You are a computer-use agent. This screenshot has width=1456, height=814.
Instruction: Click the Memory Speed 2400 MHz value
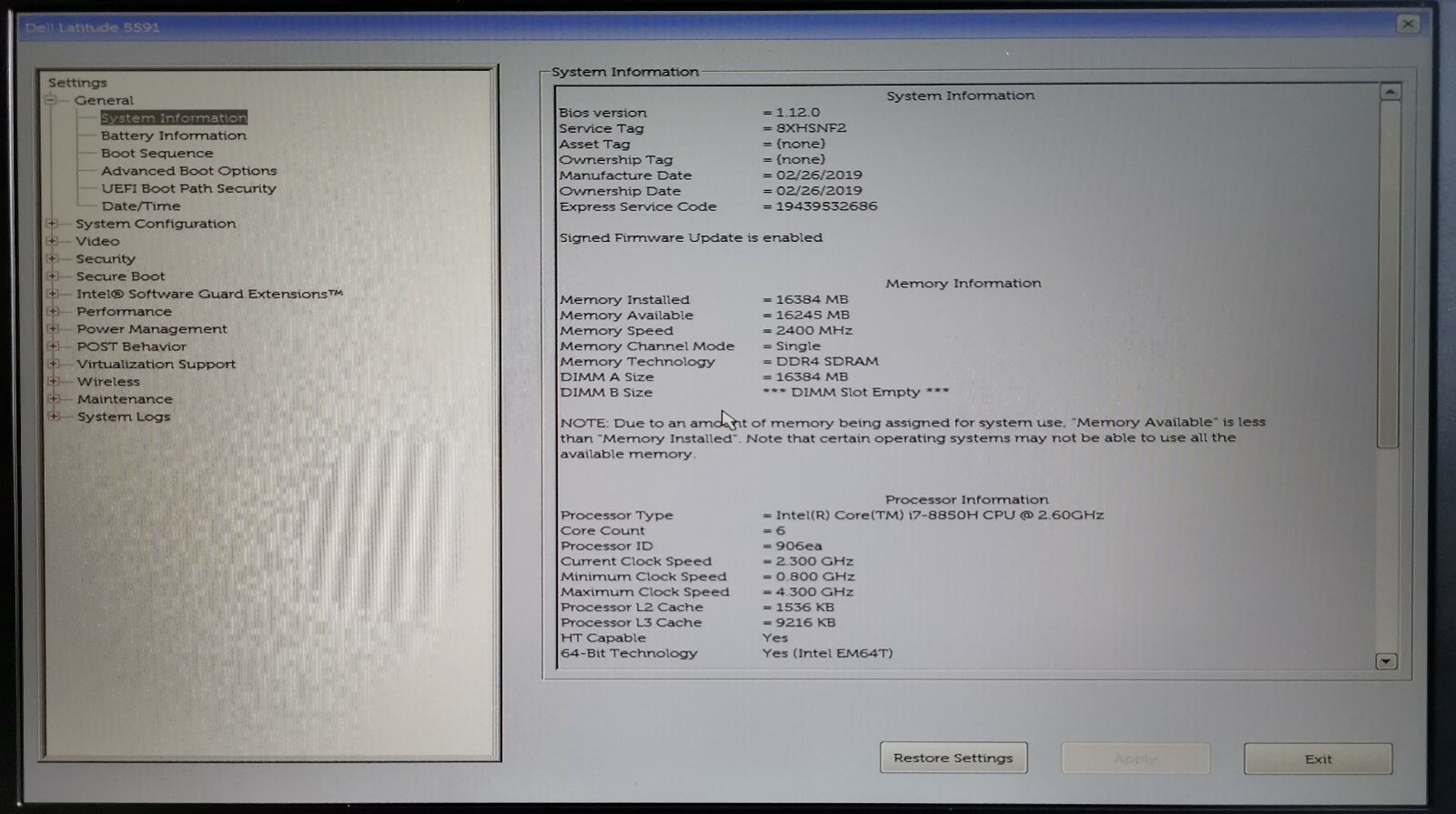pyautogui.click(x=814, y=330)
